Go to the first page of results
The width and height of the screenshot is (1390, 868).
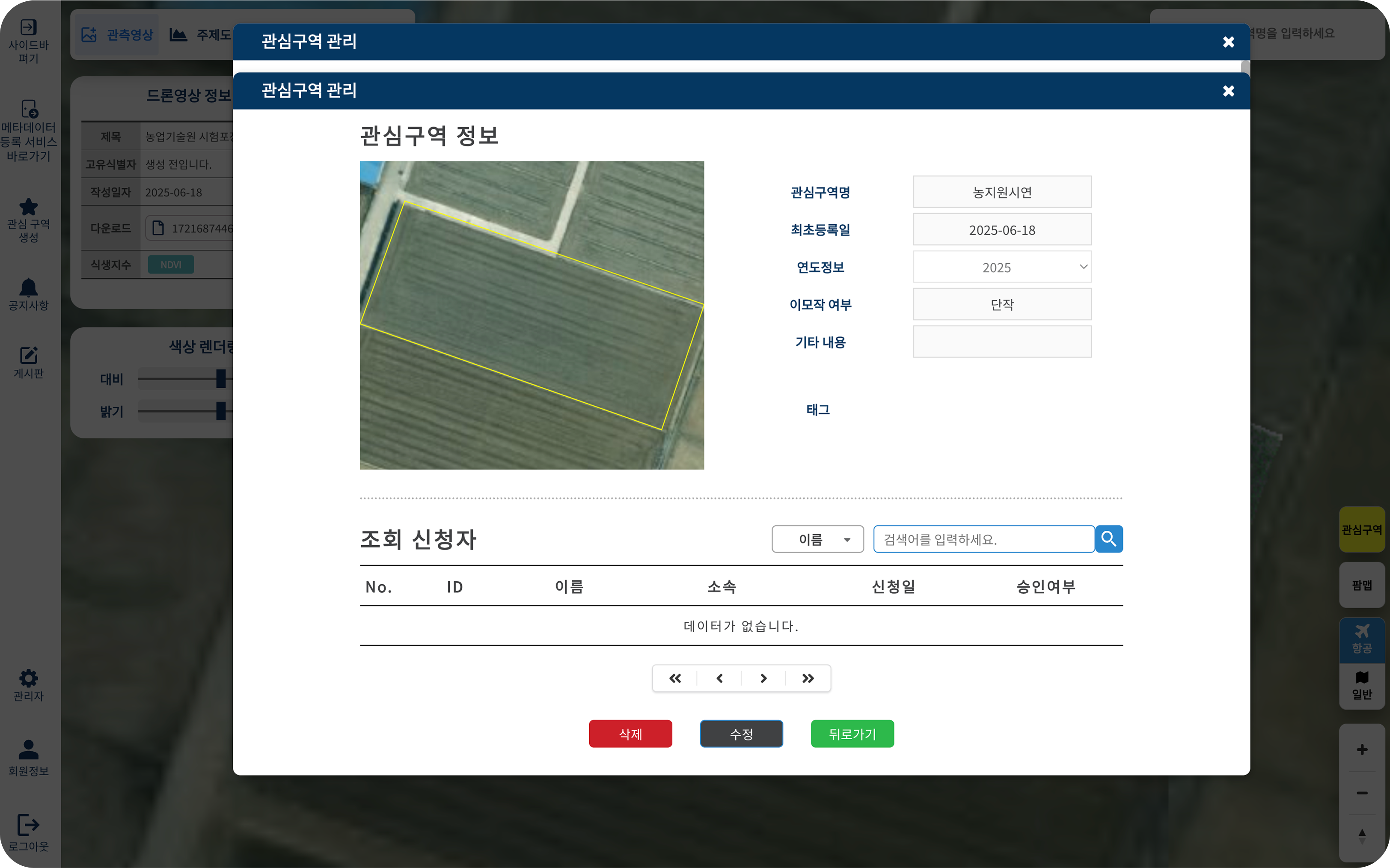click(x=675, y=678)
